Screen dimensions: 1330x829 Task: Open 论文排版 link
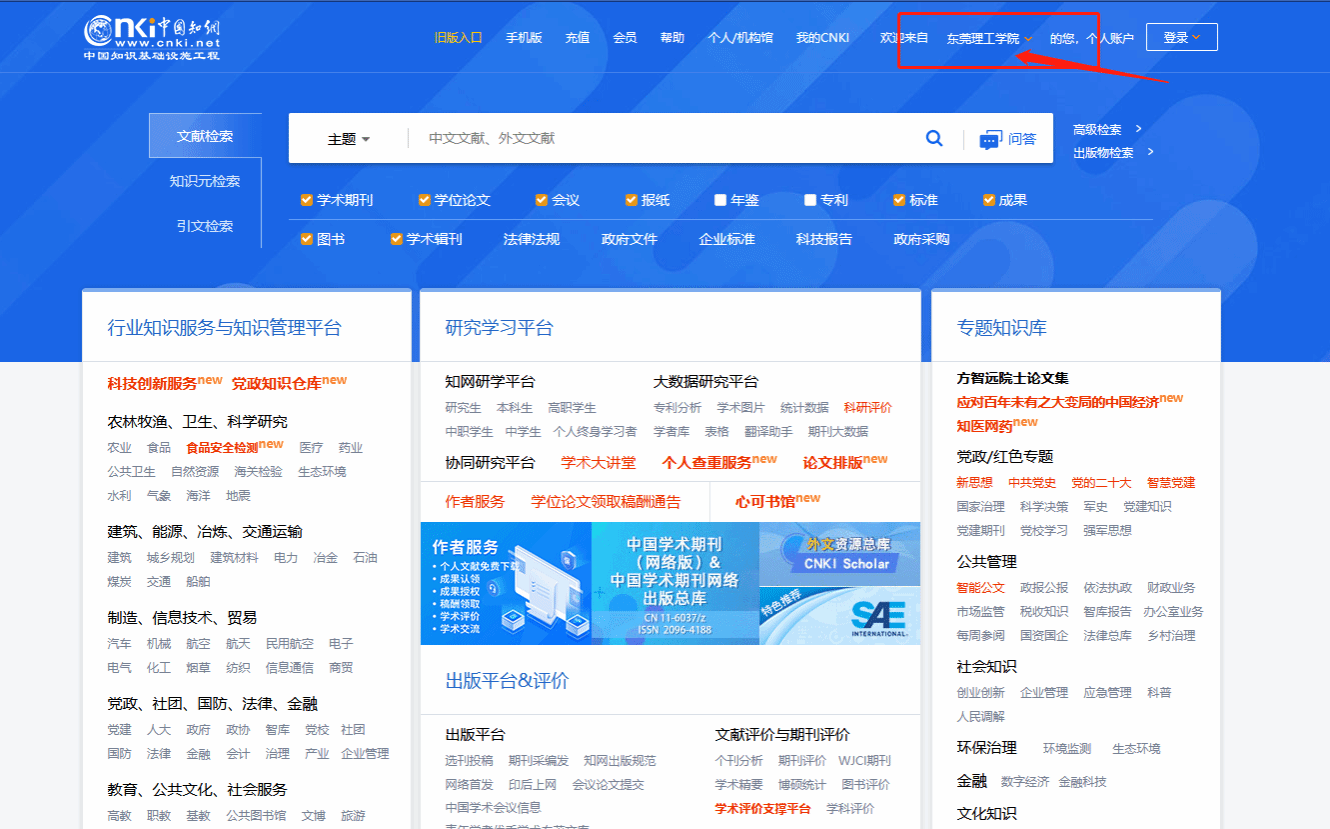click(833, 463)
